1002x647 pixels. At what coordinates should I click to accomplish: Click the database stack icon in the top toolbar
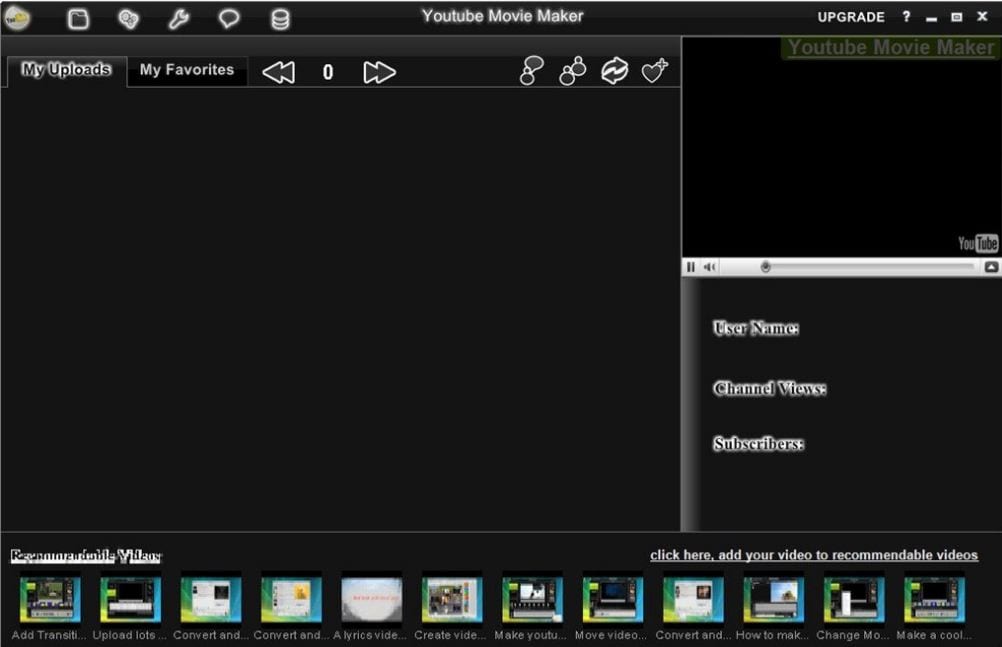(x=280, y=19)
